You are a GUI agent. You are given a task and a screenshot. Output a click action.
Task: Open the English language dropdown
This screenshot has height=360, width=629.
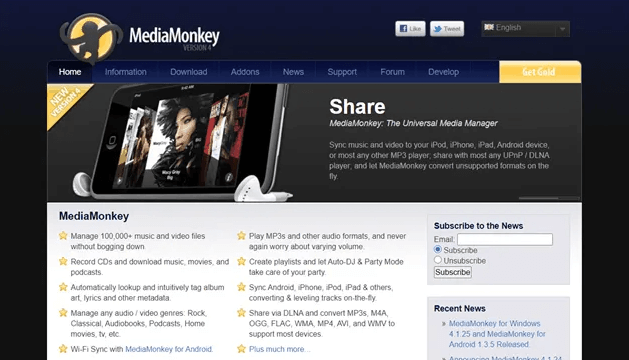pos(525,28)
